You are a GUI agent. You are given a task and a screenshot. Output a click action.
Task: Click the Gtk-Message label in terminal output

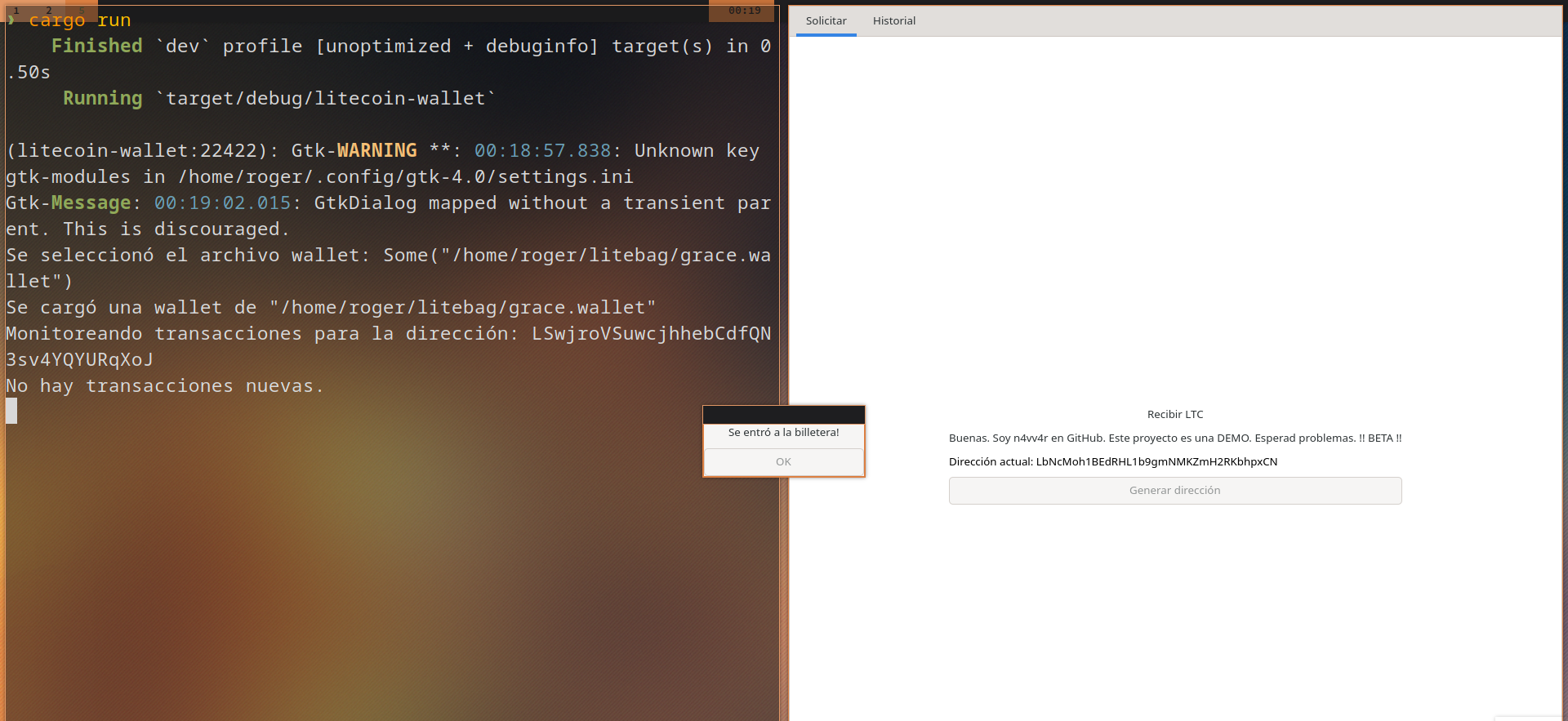69,203
